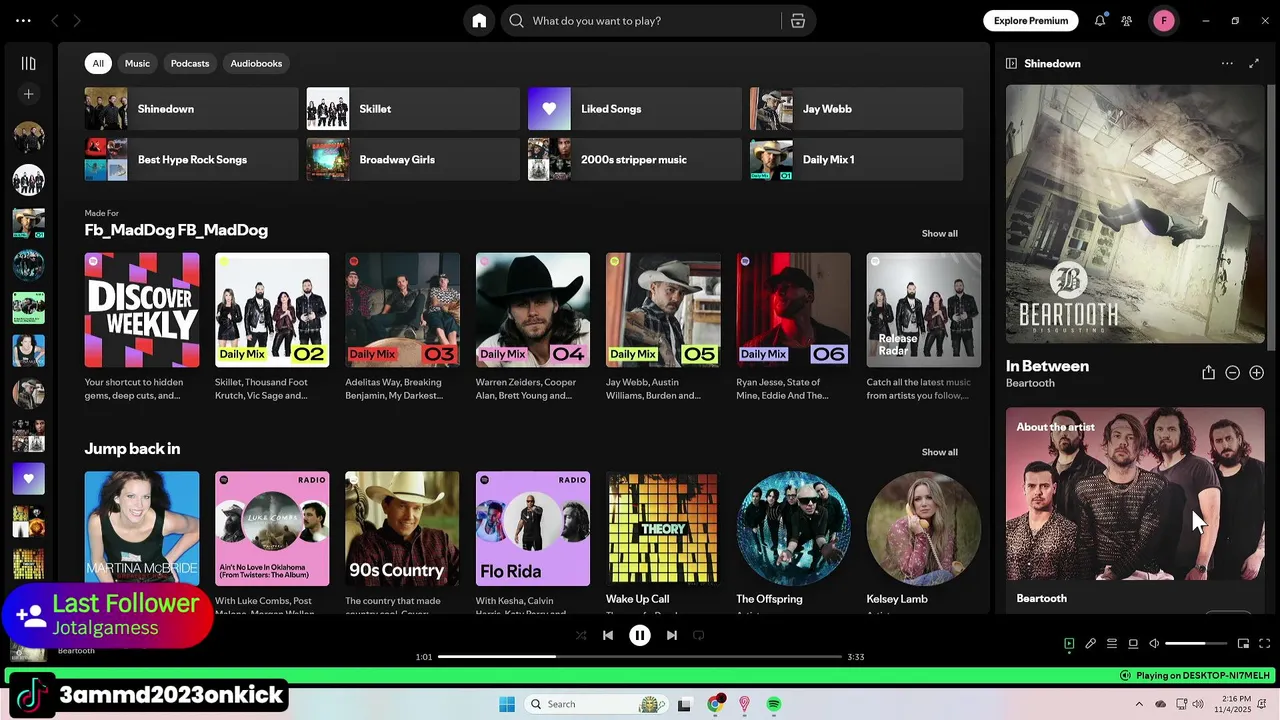Open Liked Songs purple heart in the sidebar
The height and width of the screenshot is (720, 1280).
point(28,478)
